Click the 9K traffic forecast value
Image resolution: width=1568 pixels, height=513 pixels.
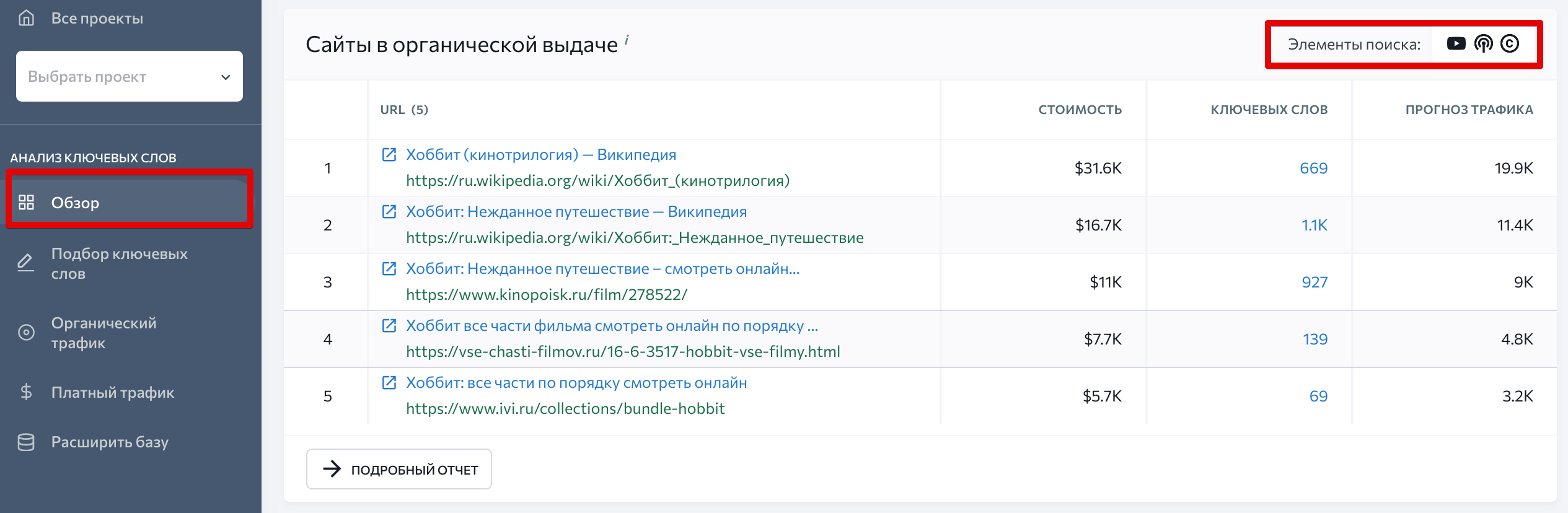pyautogui.click(x=1523, y=283)
